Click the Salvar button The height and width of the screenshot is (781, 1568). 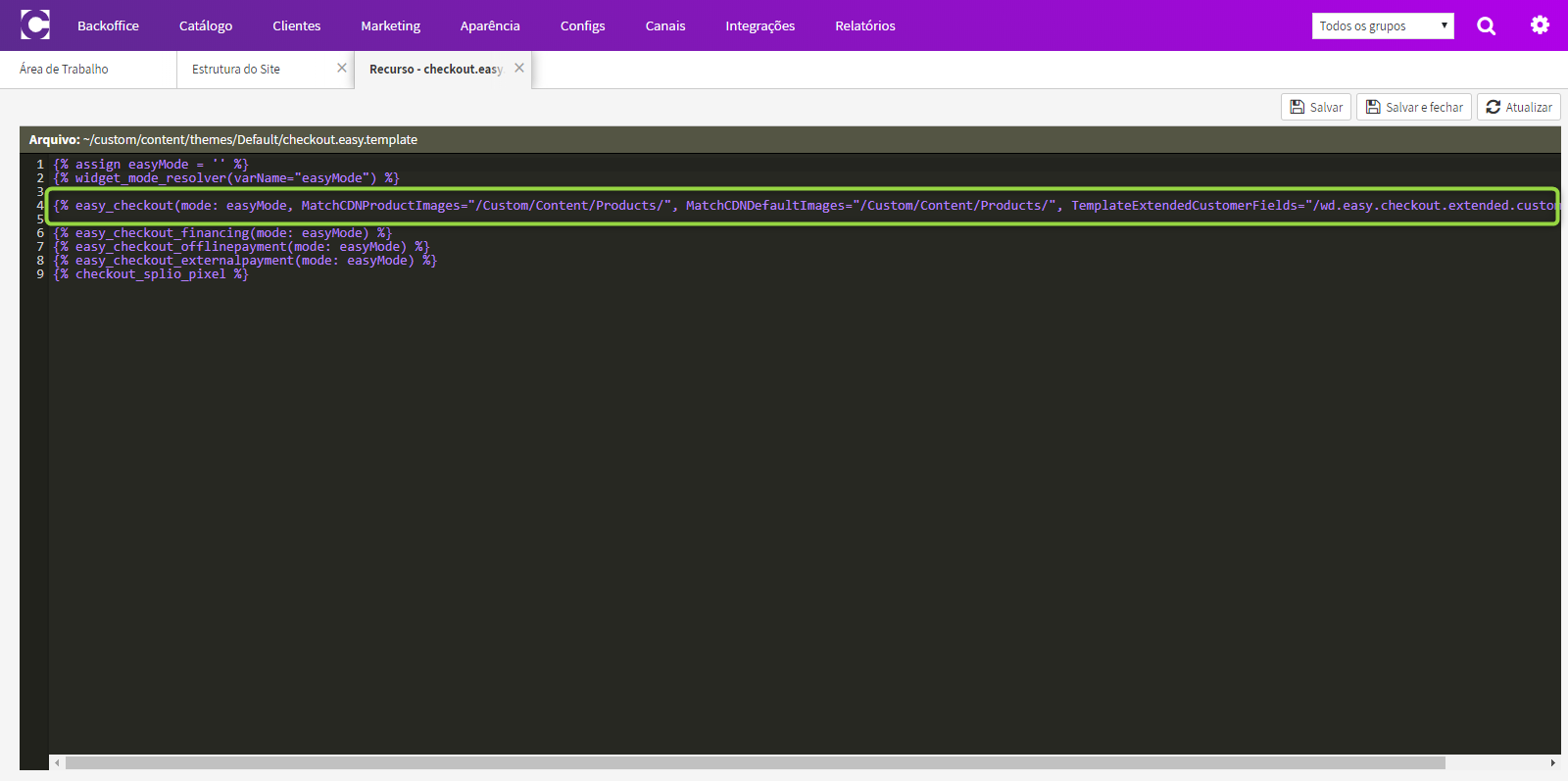(1316, 107)
